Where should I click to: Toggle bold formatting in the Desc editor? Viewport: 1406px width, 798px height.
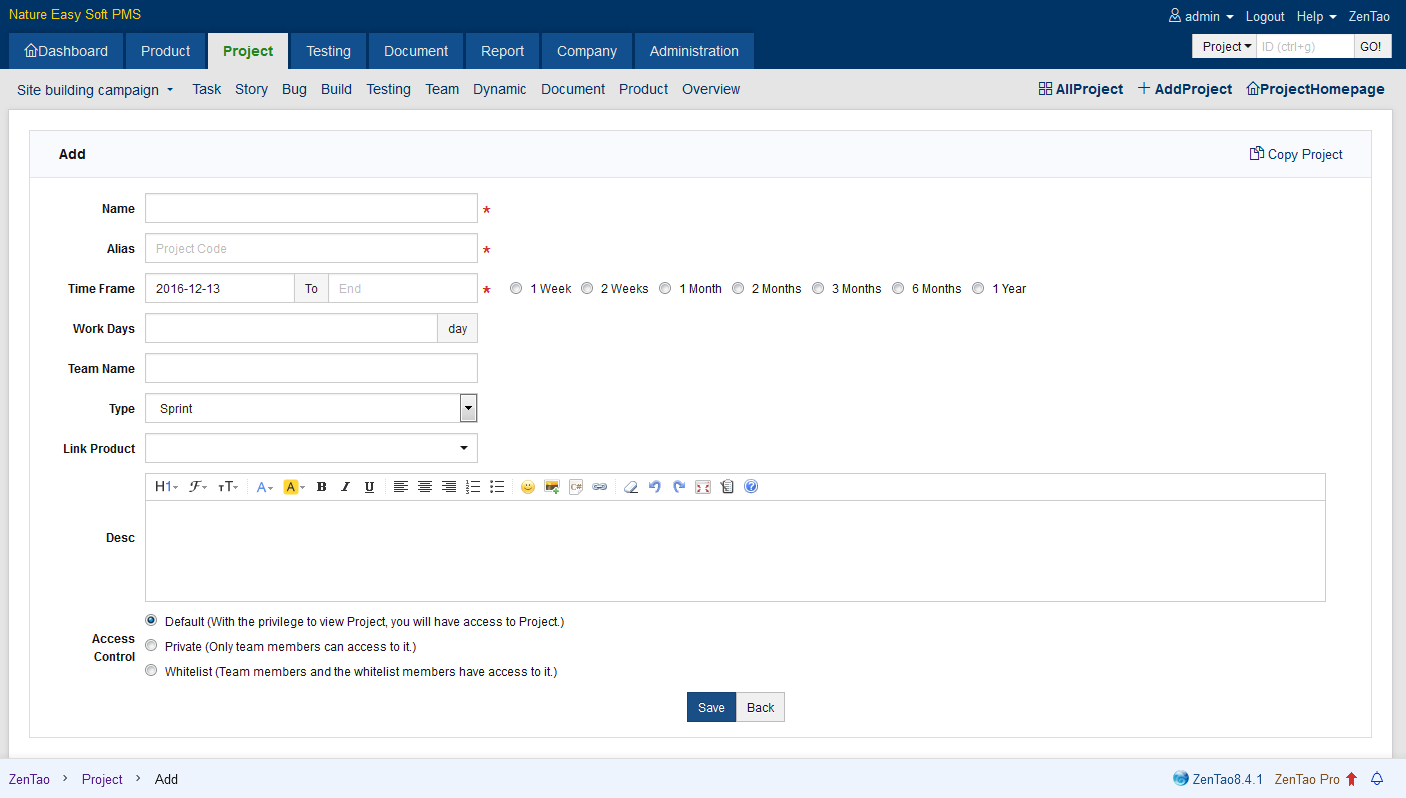(x=321, y=487)
